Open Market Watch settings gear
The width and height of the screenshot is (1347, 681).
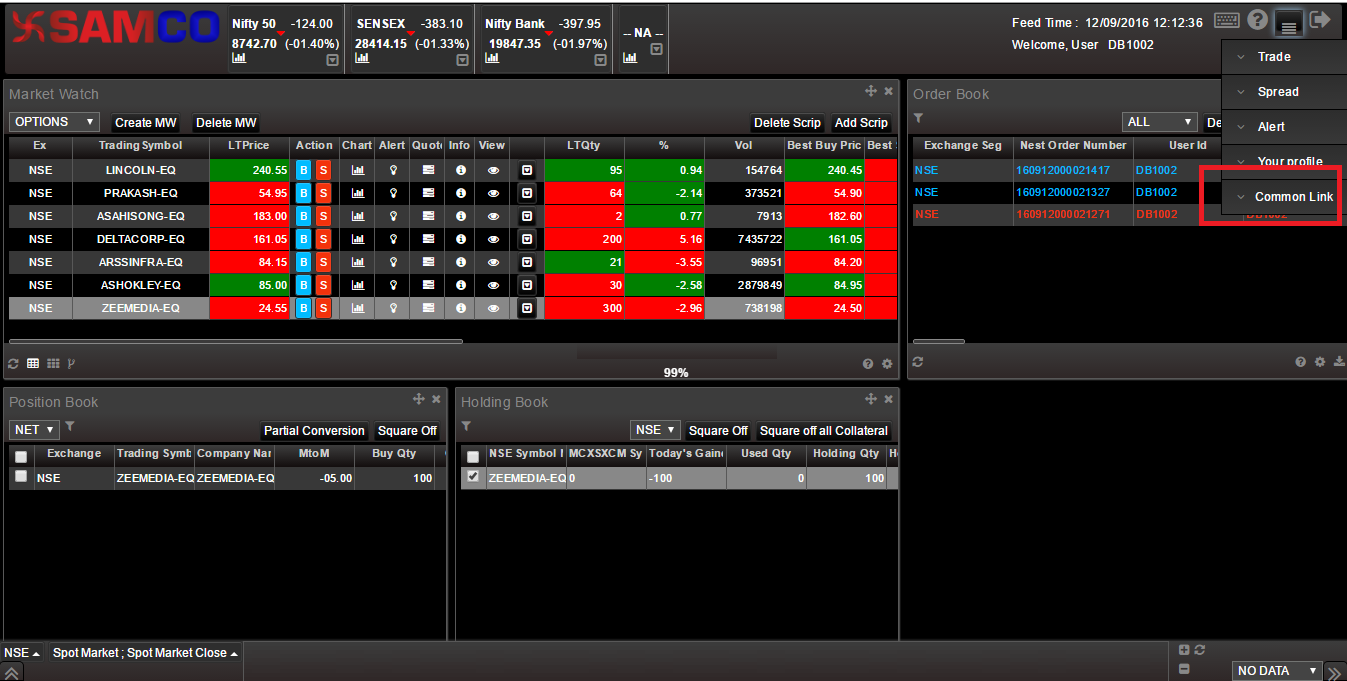coord(886,364)
